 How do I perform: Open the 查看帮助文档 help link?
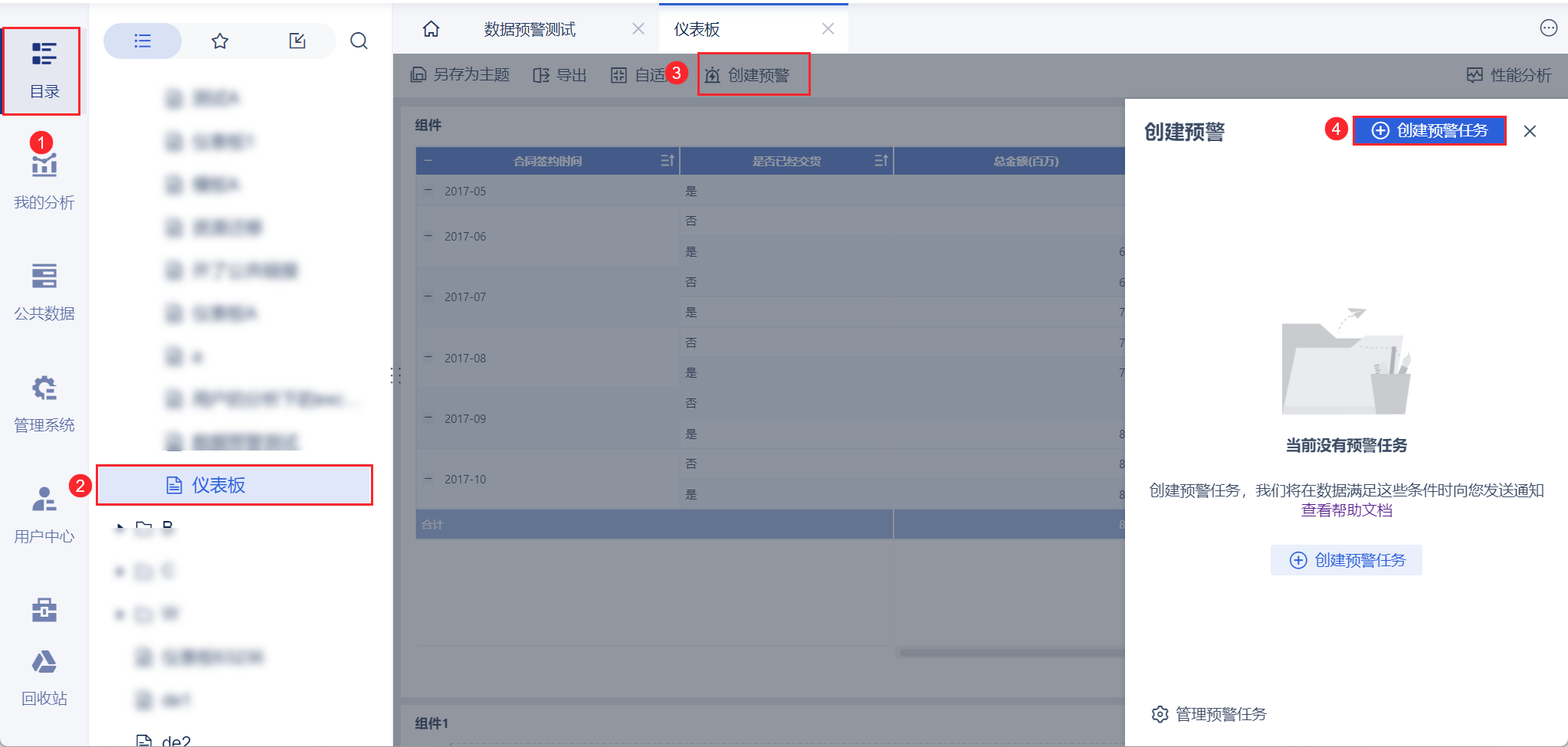coord(1347,510)
